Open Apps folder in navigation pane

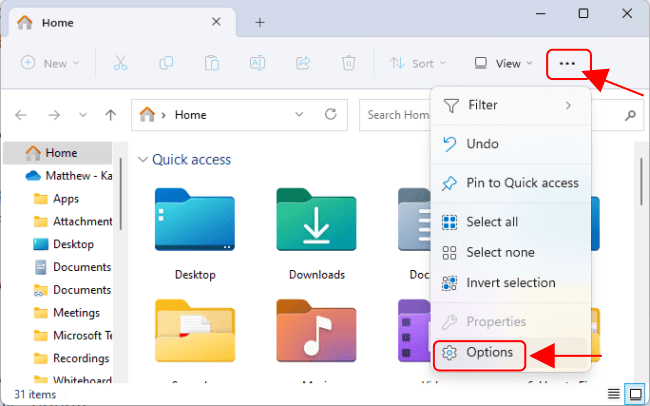(x=56, y=199)
